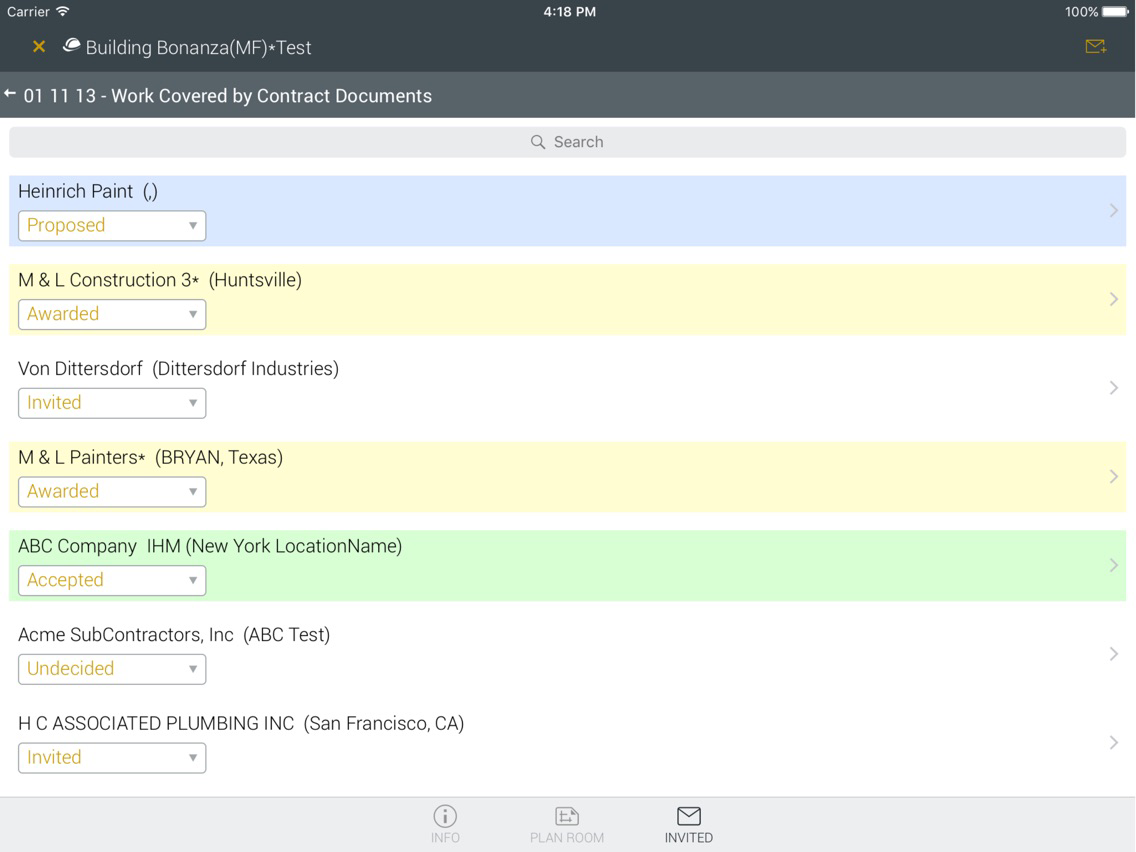The height and width of the screenshot is (852, 1136).
Task: Select M & L Construction 3* (Huntsville) name
Action: [x=160, y=280]
